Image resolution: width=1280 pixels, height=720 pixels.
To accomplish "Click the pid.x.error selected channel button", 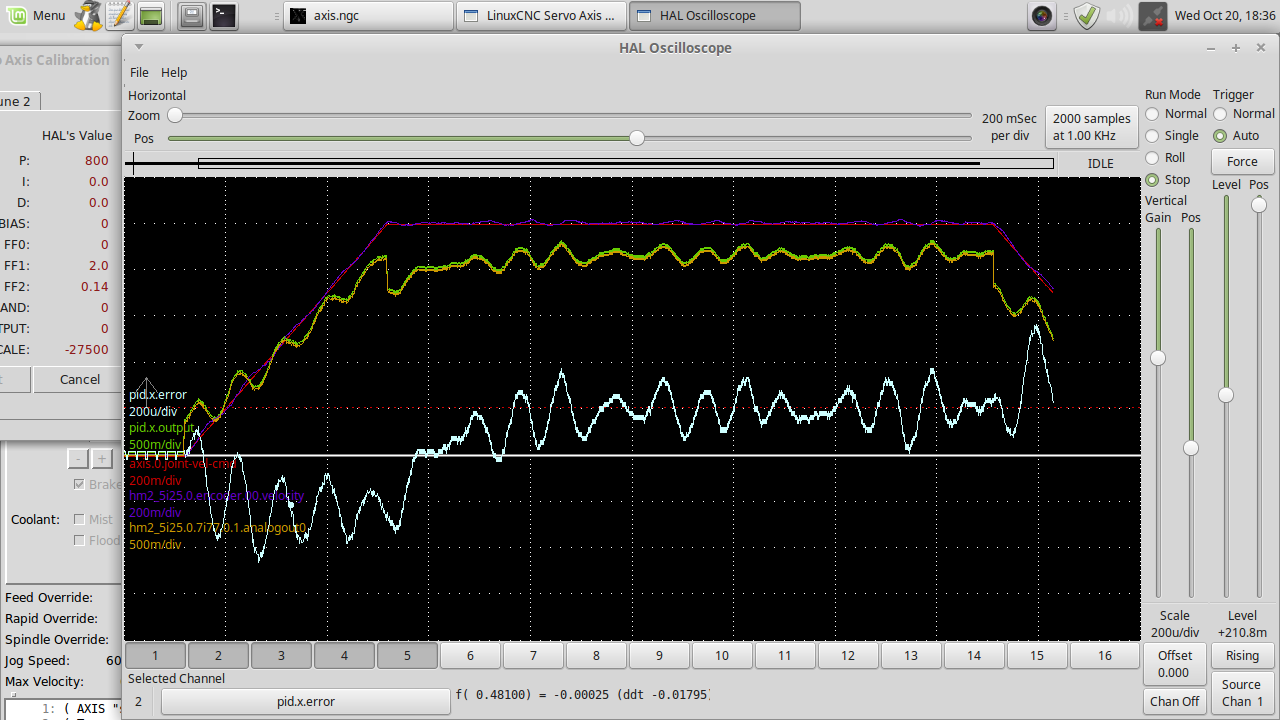I will pyautogui.click(x=306, y=702).
